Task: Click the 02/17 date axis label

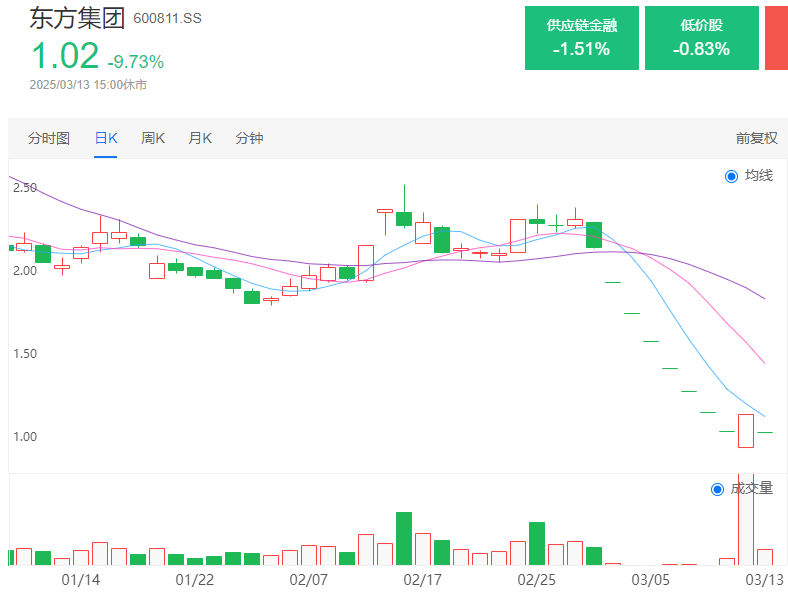Action: [x=423, y=580]
